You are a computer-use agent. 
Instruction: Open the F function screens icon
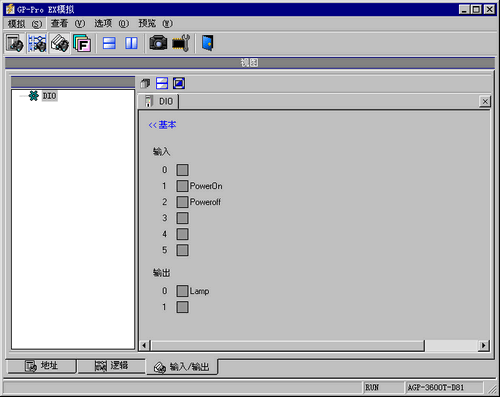(82, 43)
